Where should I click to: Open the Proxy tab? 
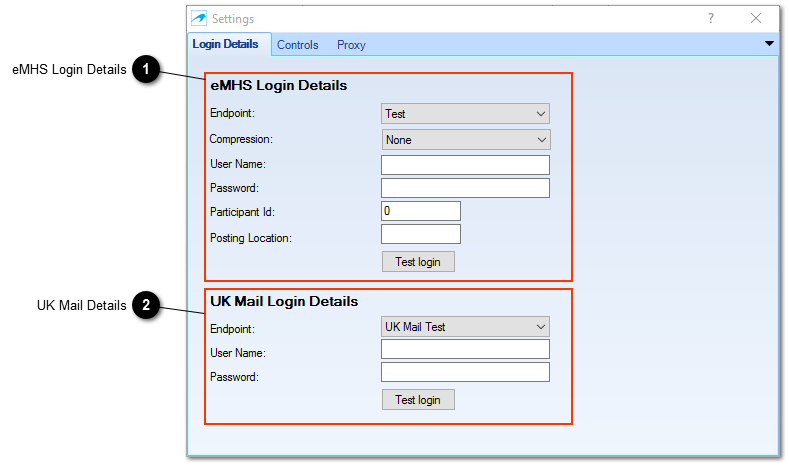coord(351,45)
